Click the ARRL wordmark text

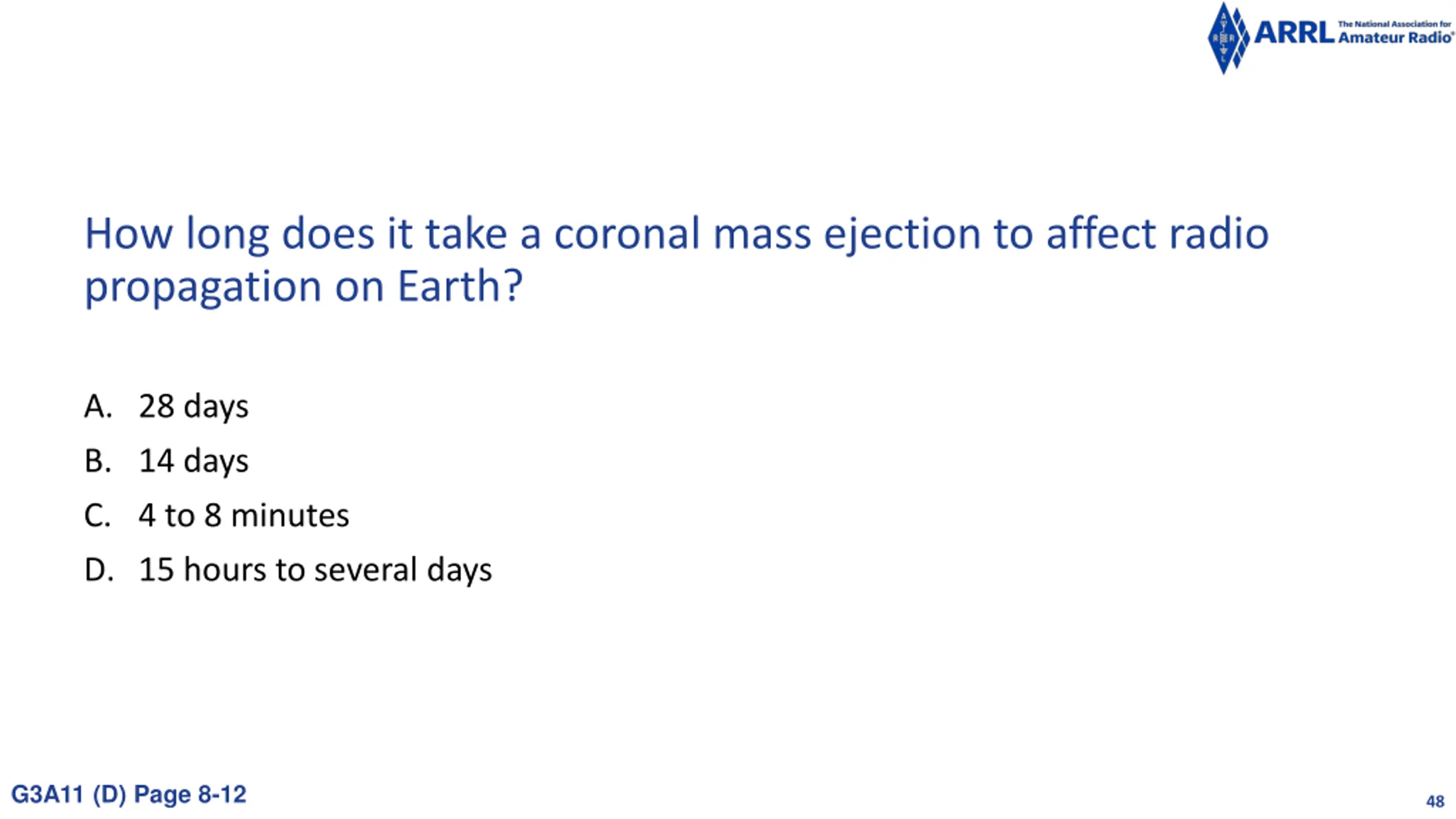[x=1293, y=32]
